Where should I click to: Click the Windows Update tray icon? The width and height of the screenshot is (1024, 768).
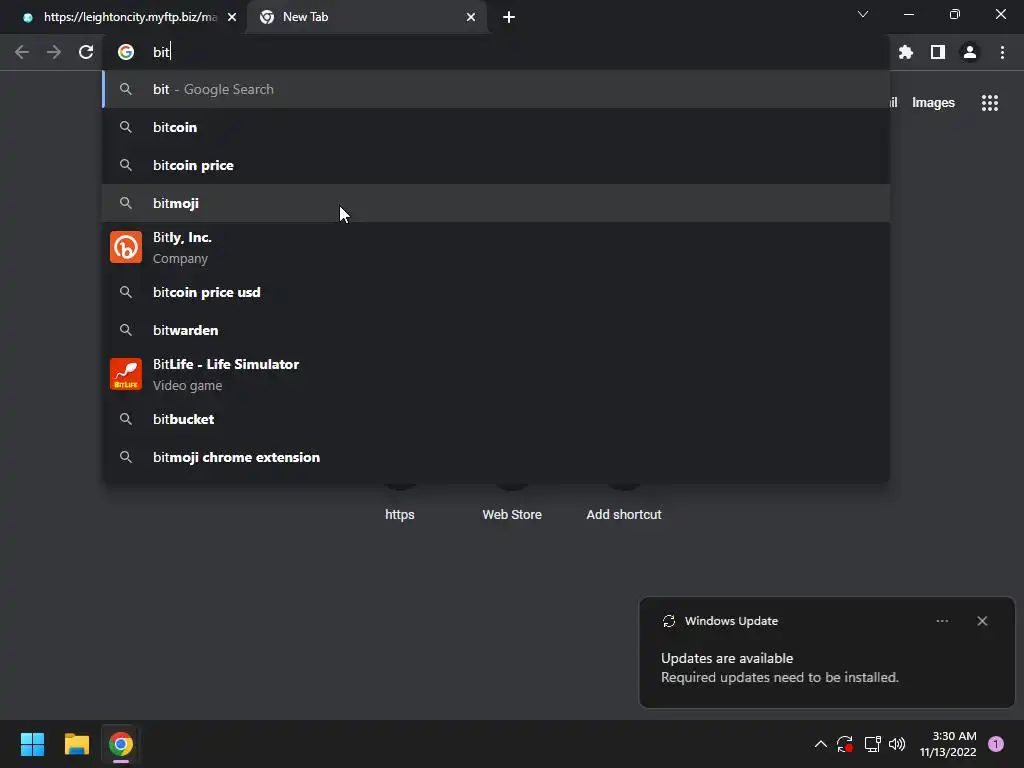(x=845, y=744)
